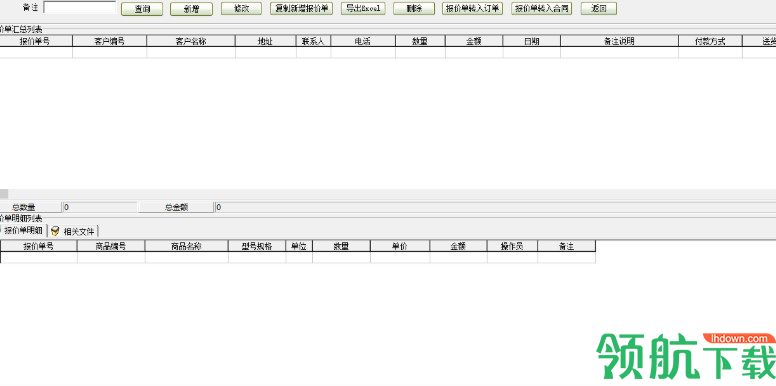This screenshot has width=776, height=386.
Task: Click the 备注 search input field
Action: (80, 7)
